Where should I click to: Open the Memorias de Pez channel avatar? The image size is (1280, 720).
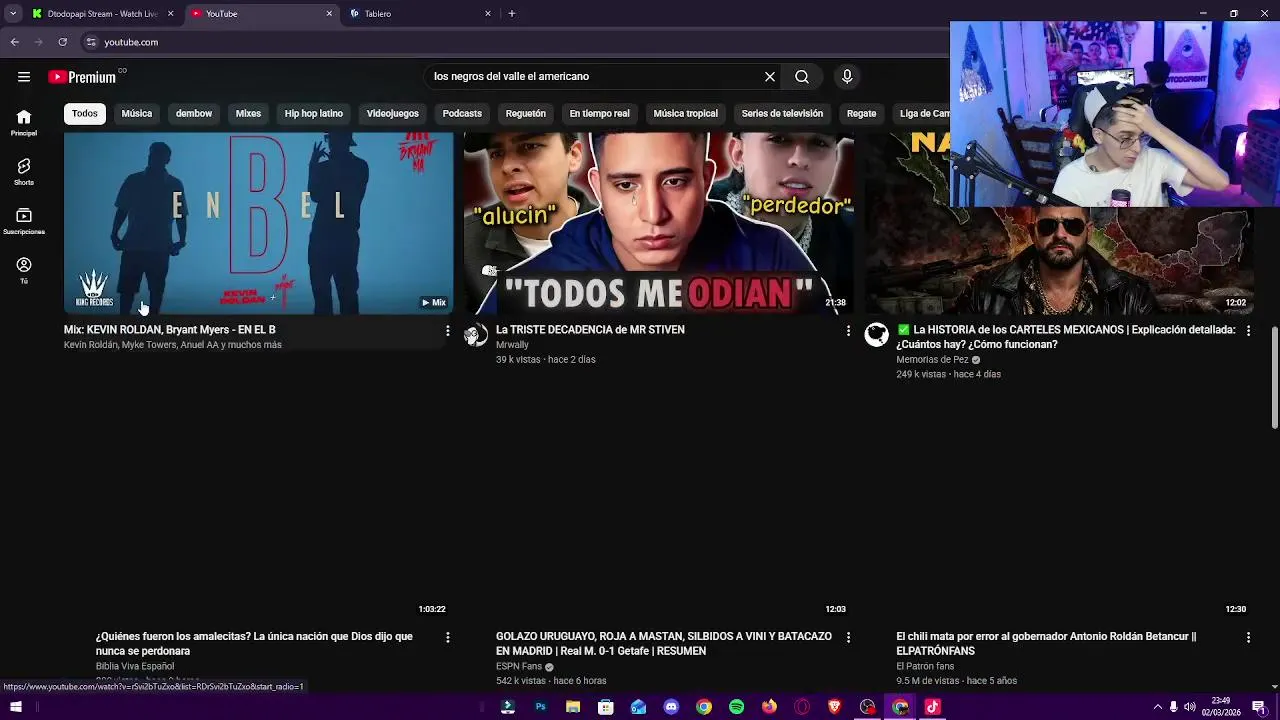coord(877,335)
